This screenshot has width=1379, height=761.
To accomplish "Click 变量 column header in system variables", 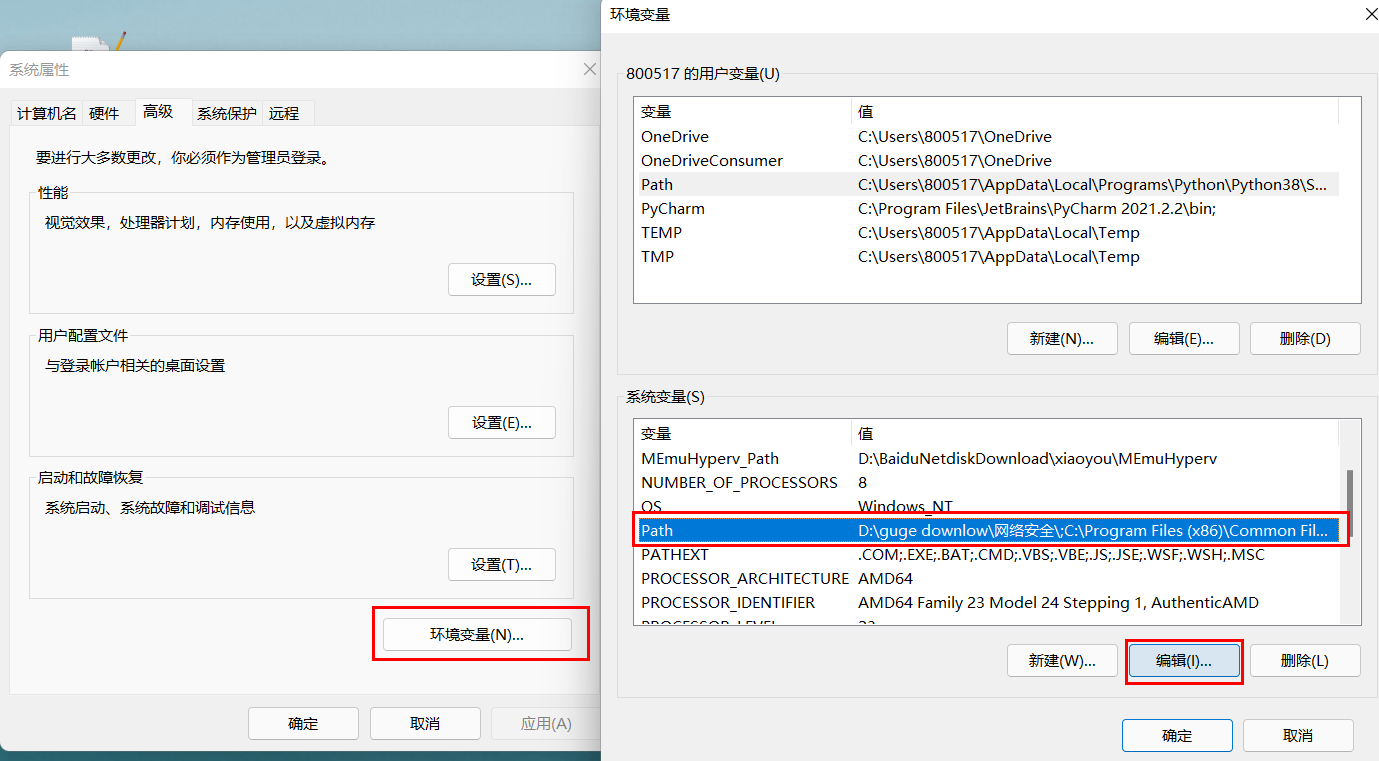I will (743, 433).
